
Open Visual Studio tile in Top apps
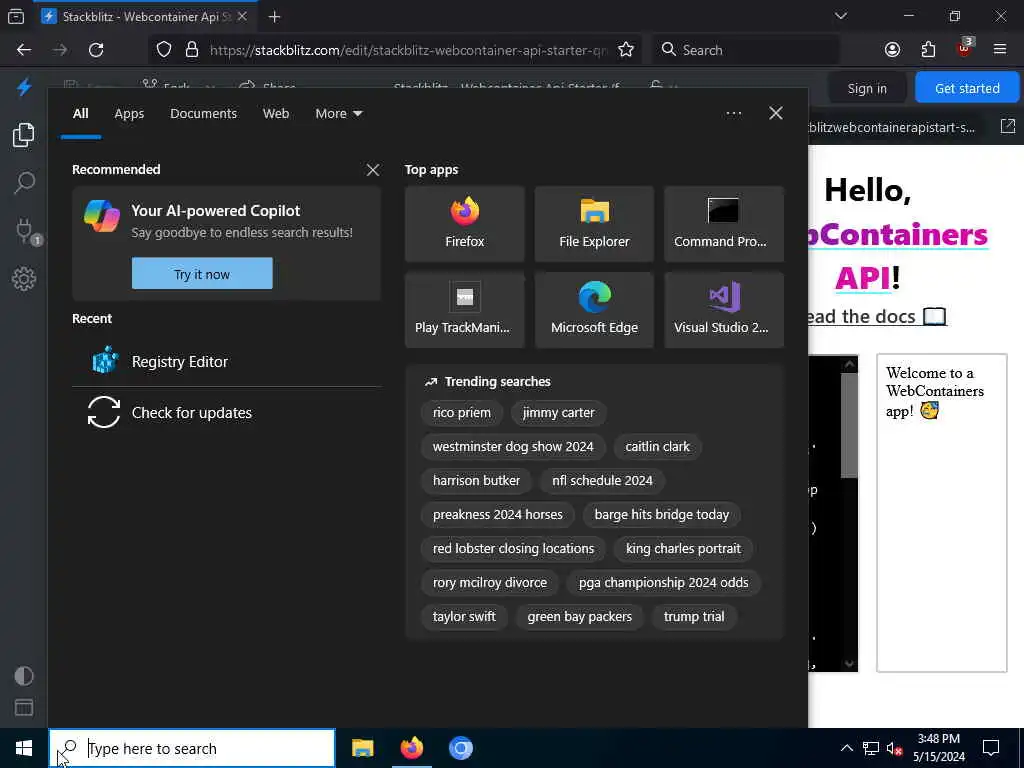(x=724, y=310)
